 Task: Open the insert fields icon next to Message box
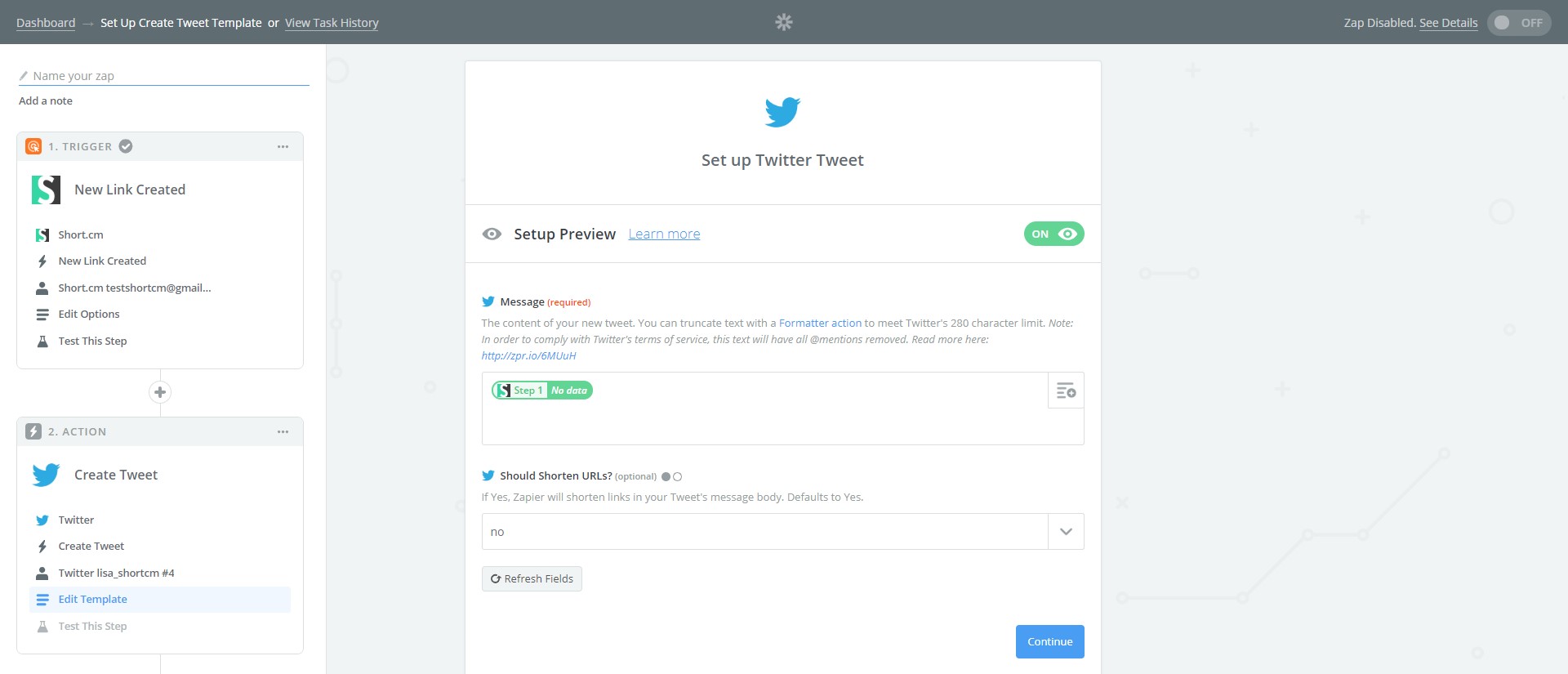coord(1065,391)
